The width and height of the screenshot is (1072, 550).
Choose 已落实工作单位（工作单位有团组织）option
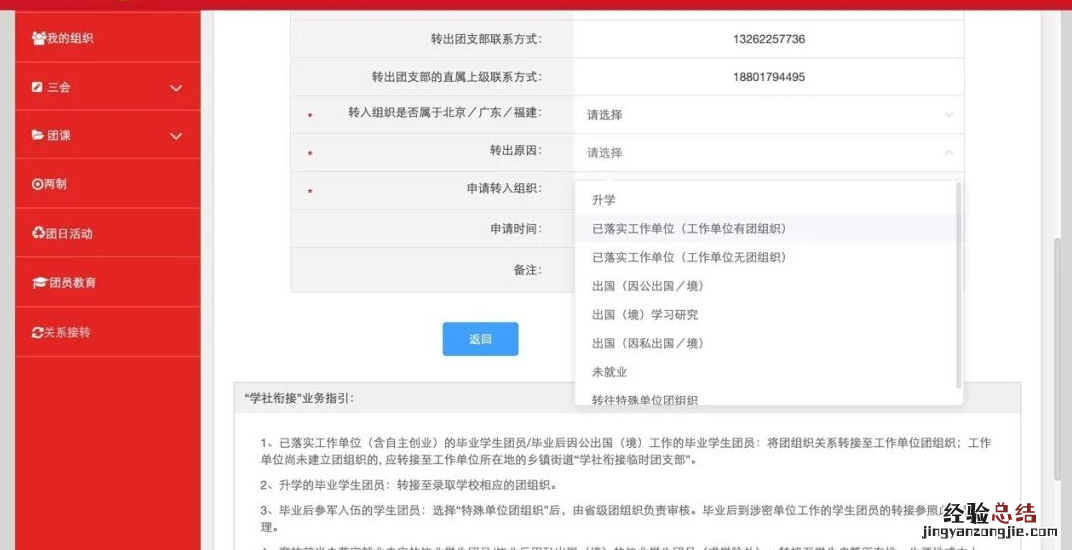pos(689,229)
